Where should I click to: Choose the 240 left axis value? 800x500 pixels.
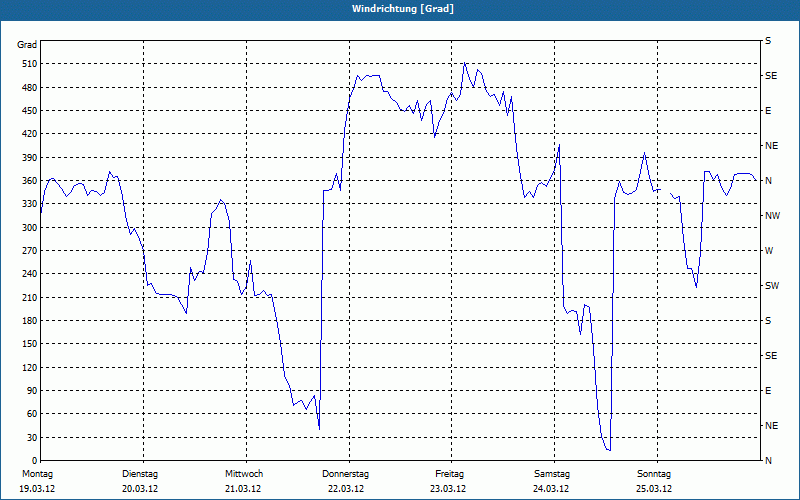[x=30, y=274]
